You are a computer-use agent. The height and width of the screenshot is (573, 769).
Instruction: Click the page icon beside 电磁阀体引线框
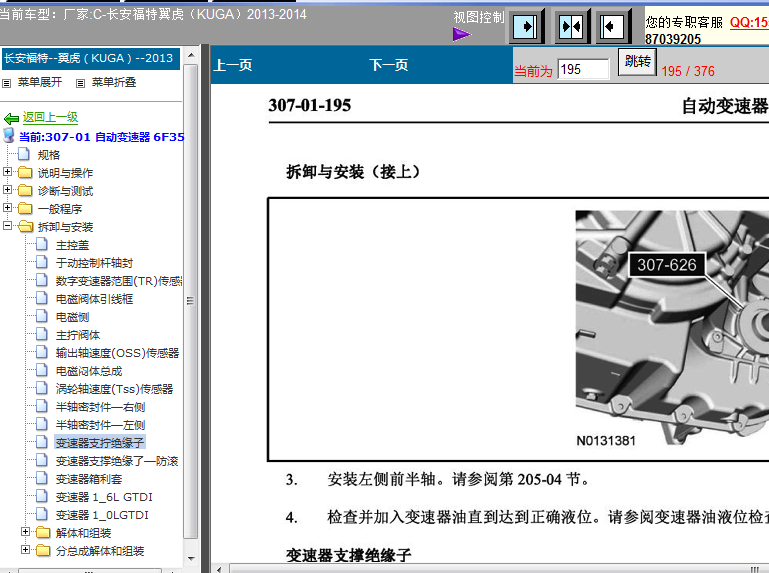(x=42, y=298)
